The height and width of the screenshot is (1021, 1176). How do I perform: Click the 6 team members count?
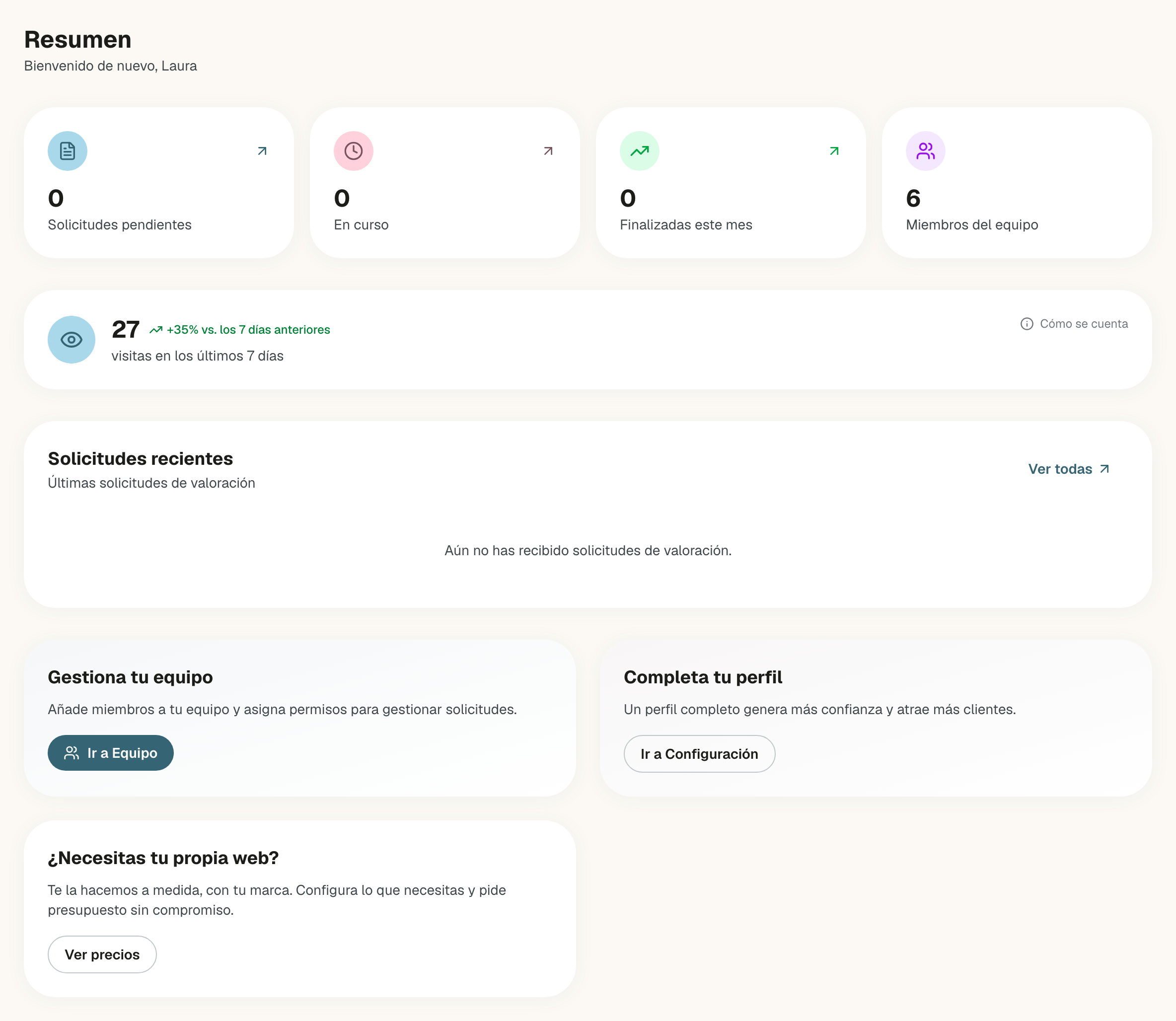tap(913, 198)
